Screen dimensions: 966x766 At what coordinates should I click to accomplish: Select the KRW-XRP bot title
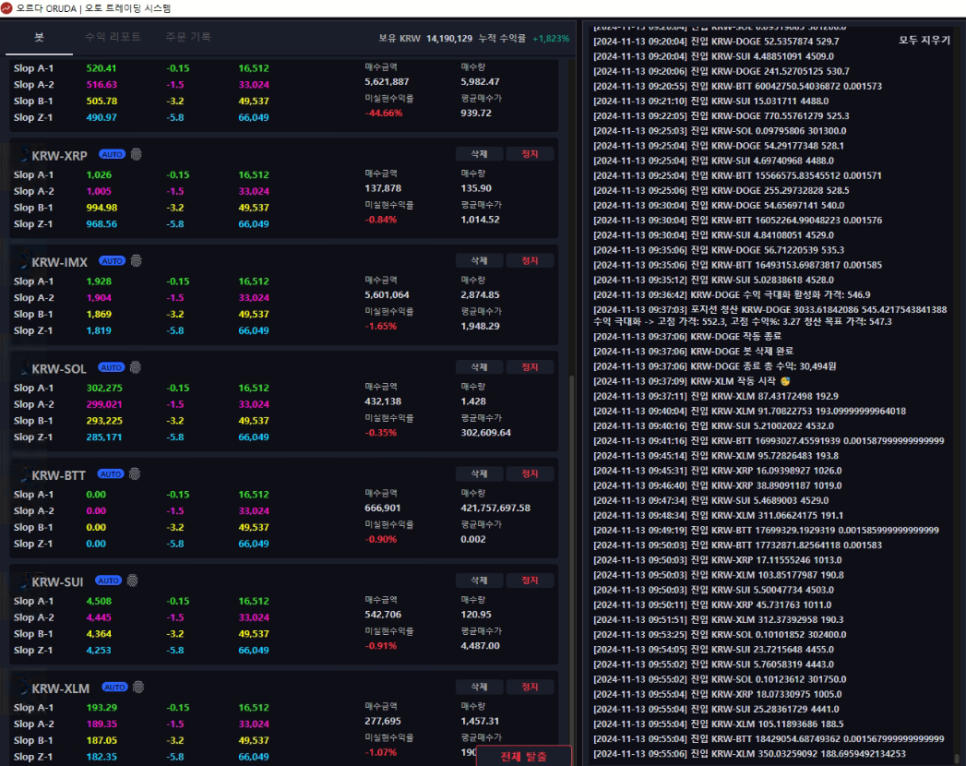click(59, 155)
